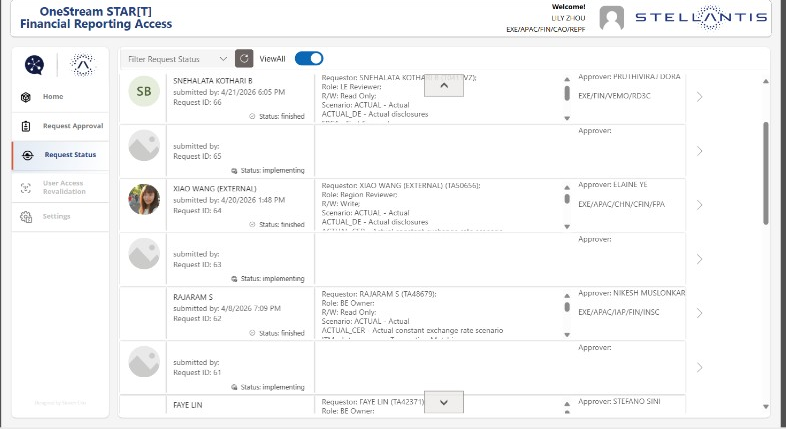Click submission date 4/20/2026 1:48 PM
The height and width of the screenshot is (429, 786).
tap(253, 200)
